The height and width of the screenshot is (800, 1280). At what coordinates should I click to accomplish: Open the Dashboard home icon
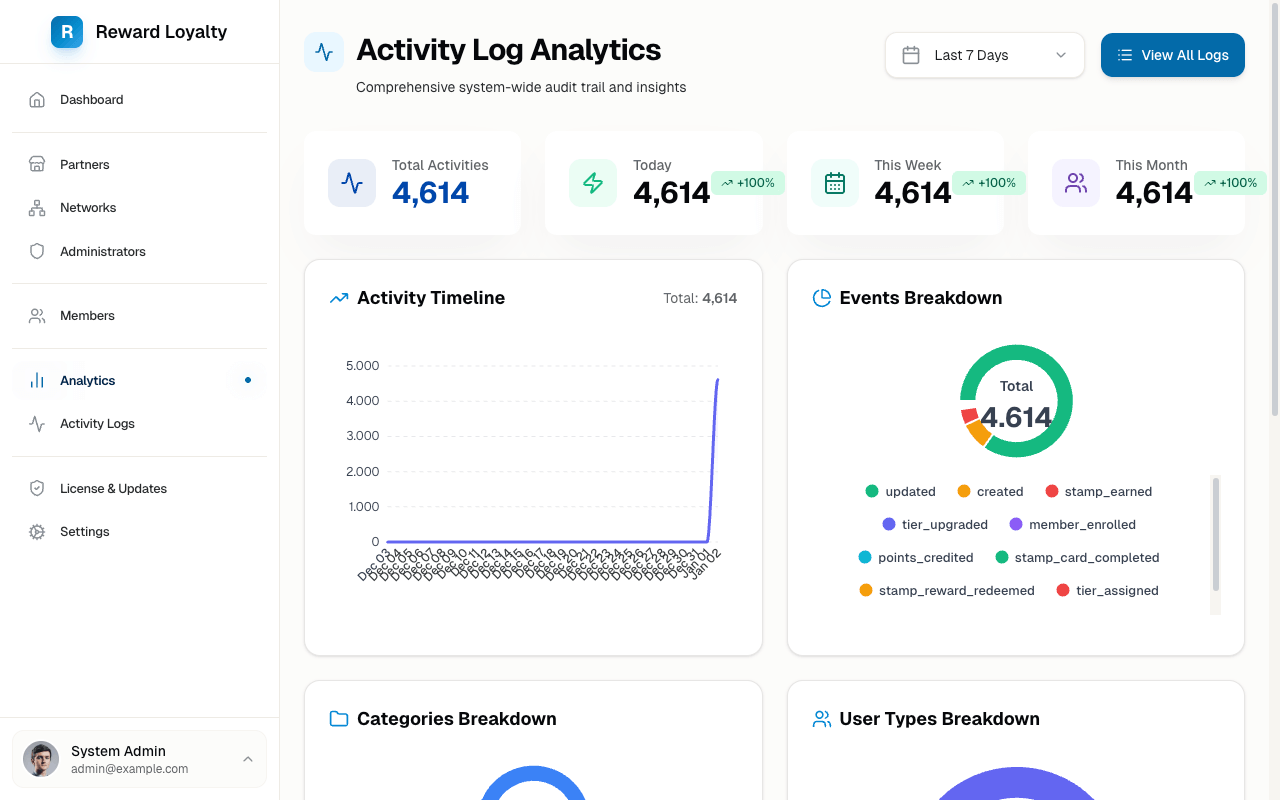point(37,100)
